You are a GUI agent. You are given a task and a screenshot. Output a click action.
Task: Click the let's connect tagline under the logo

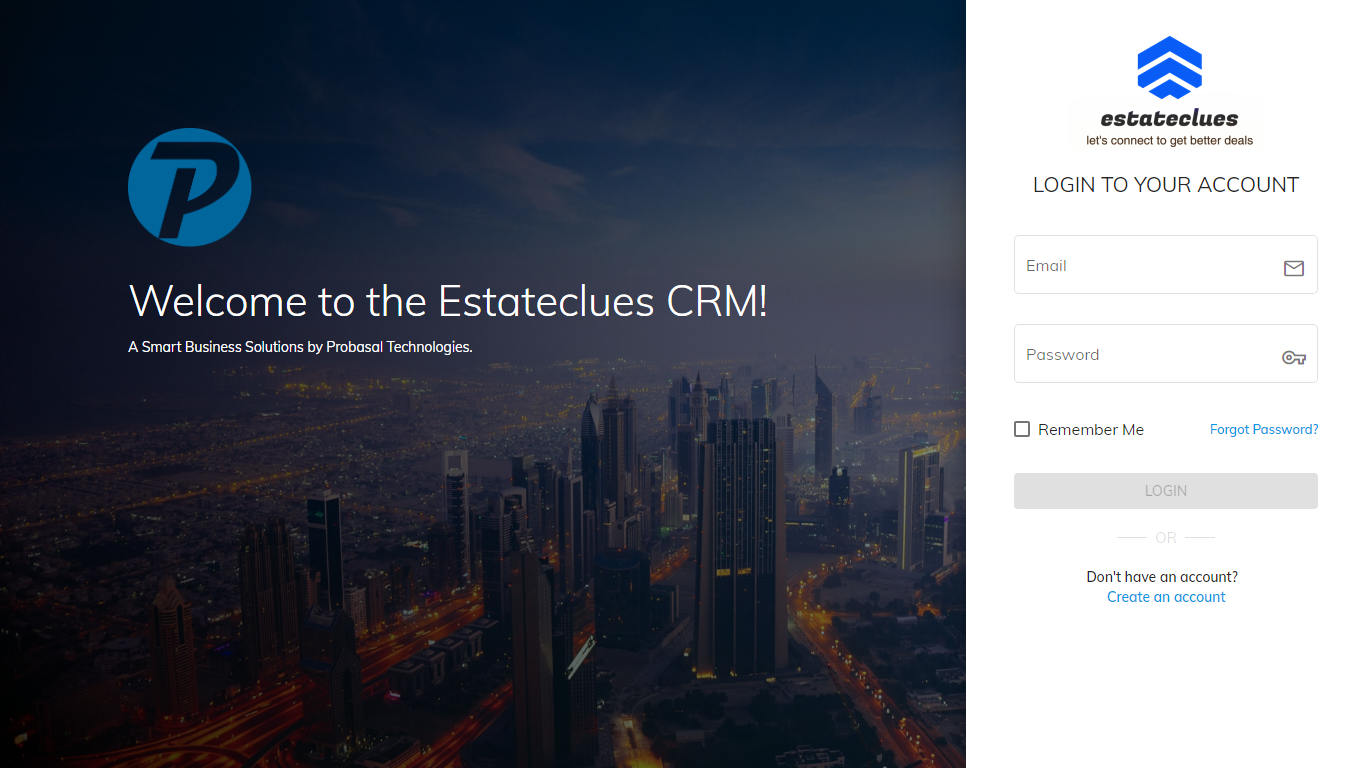(1169, 141)
